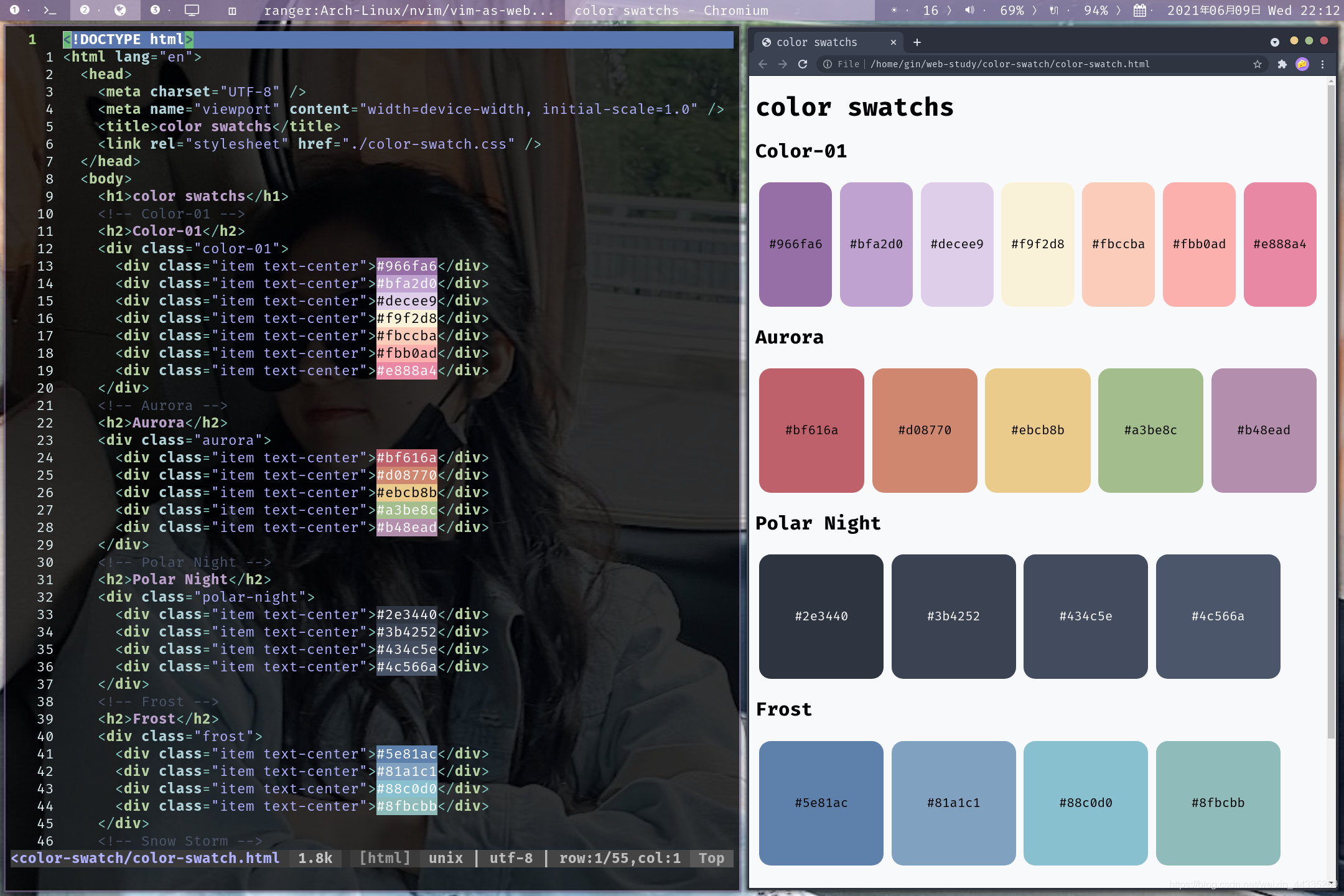Click the volume icon in the top bar
Screen dimensions: 1344x896
click(x=969, y=11)
